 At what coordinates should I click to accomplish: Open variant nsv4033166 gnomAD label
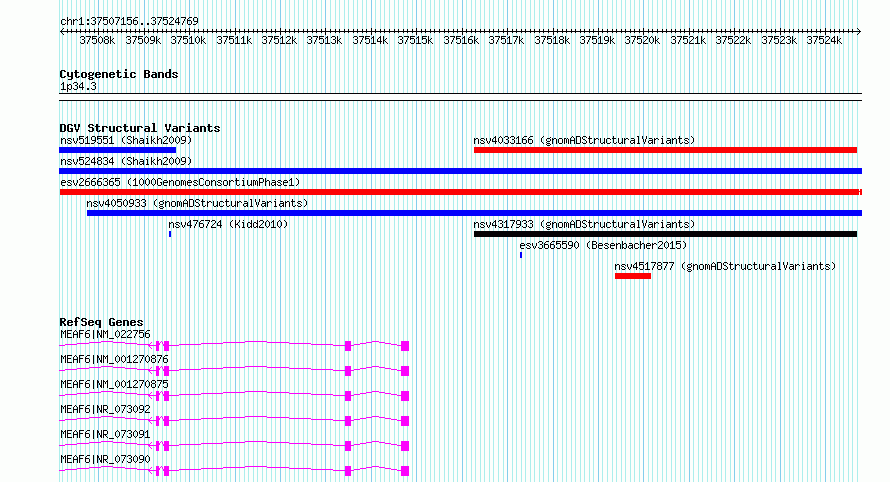pyautogui.click(x=584, y=140)
